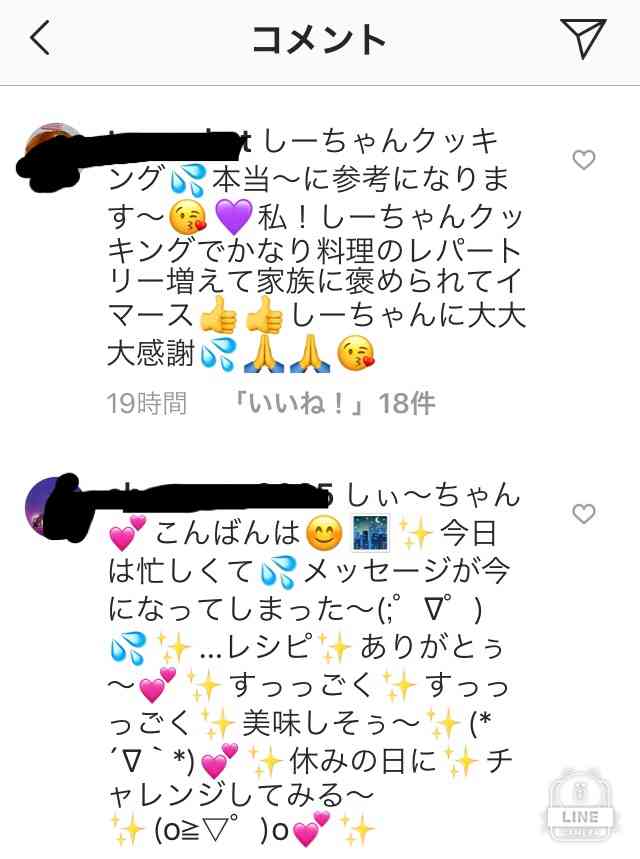Image resolution: width=640 pixels, height=859 pixels.
Task: Tap the 19時間 timestamp on first comment
Action: pyautogui.click(x=146, y=404)
